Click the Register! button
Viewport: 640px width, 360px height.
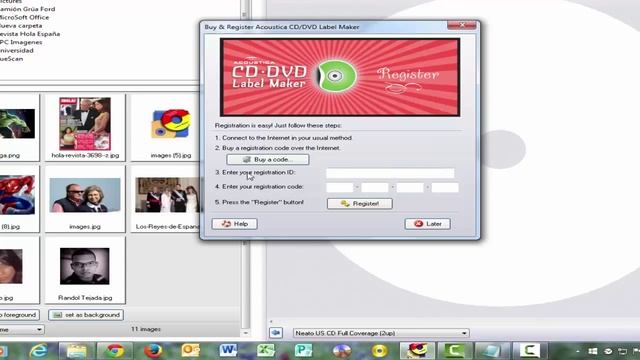click(x=360, y=203)
